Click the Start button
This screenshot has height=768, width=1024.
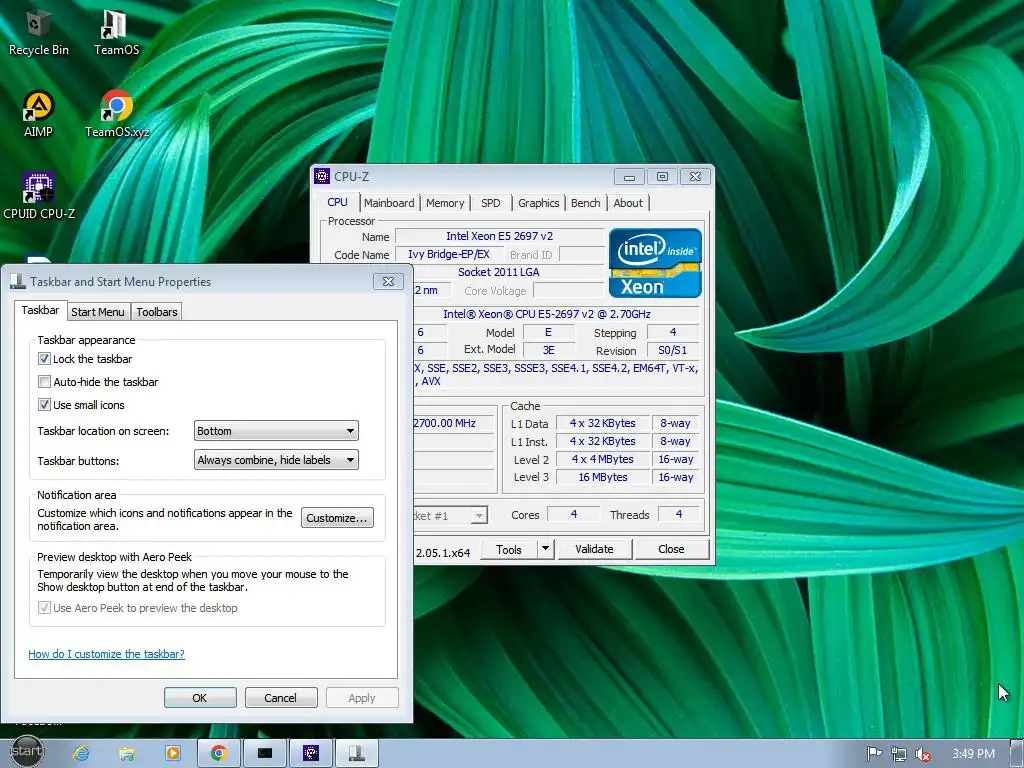click(x=27, y=751)
